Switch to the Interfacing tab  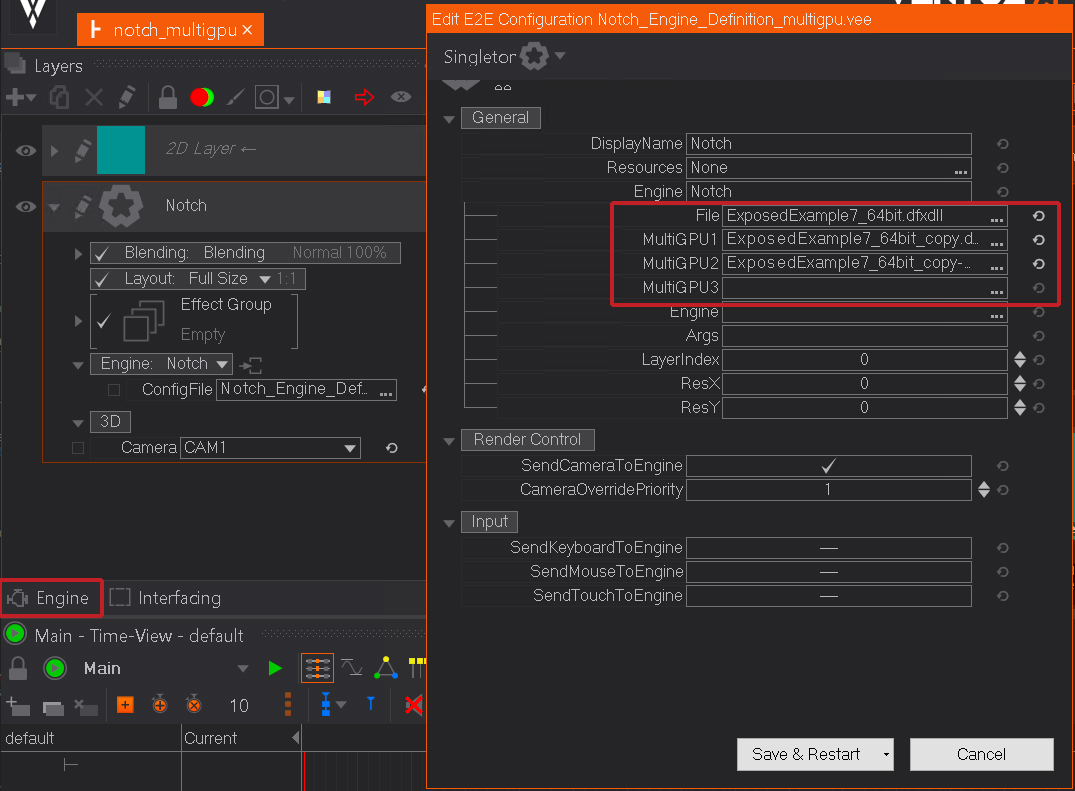(x=165, y=598)
